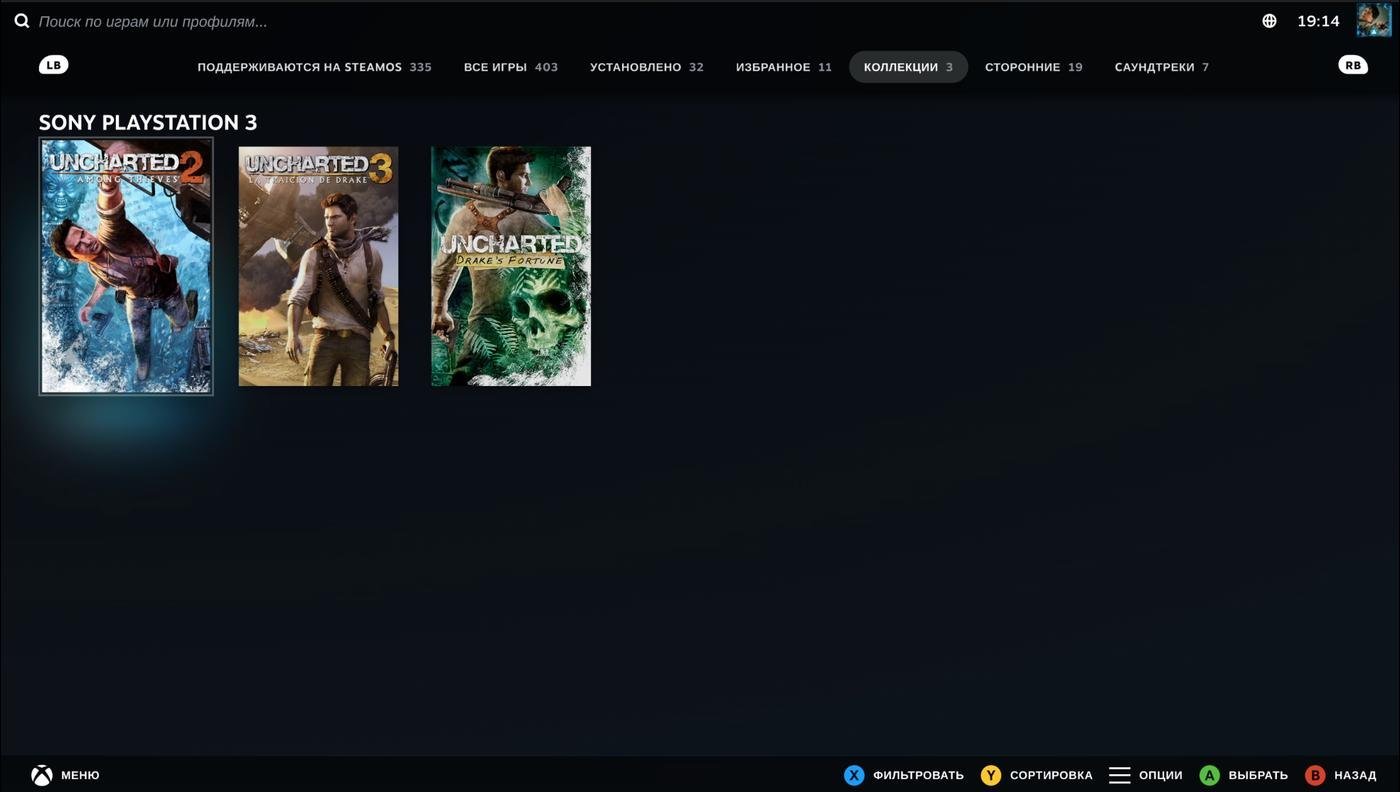Focus the game or profile search field
This screenshot has height=792, width=1400.
point(153,21)
